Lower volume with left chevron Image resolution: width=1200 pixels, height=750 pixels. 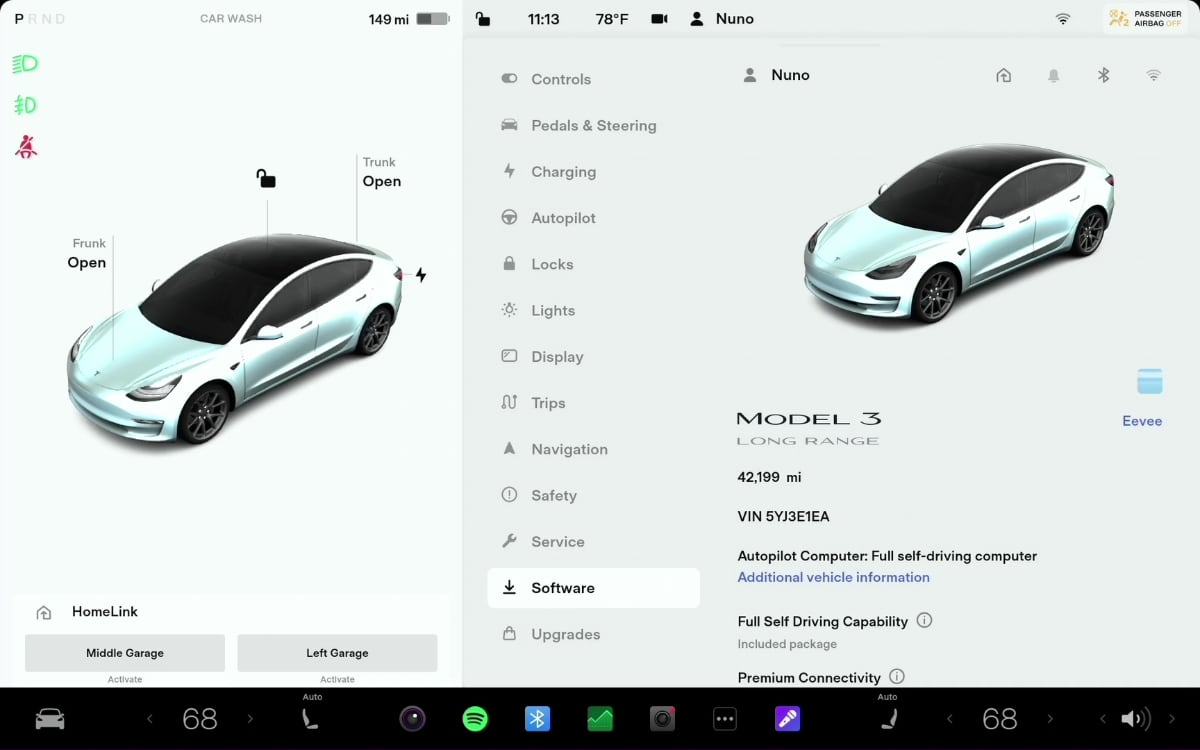tap(1103, 718)
